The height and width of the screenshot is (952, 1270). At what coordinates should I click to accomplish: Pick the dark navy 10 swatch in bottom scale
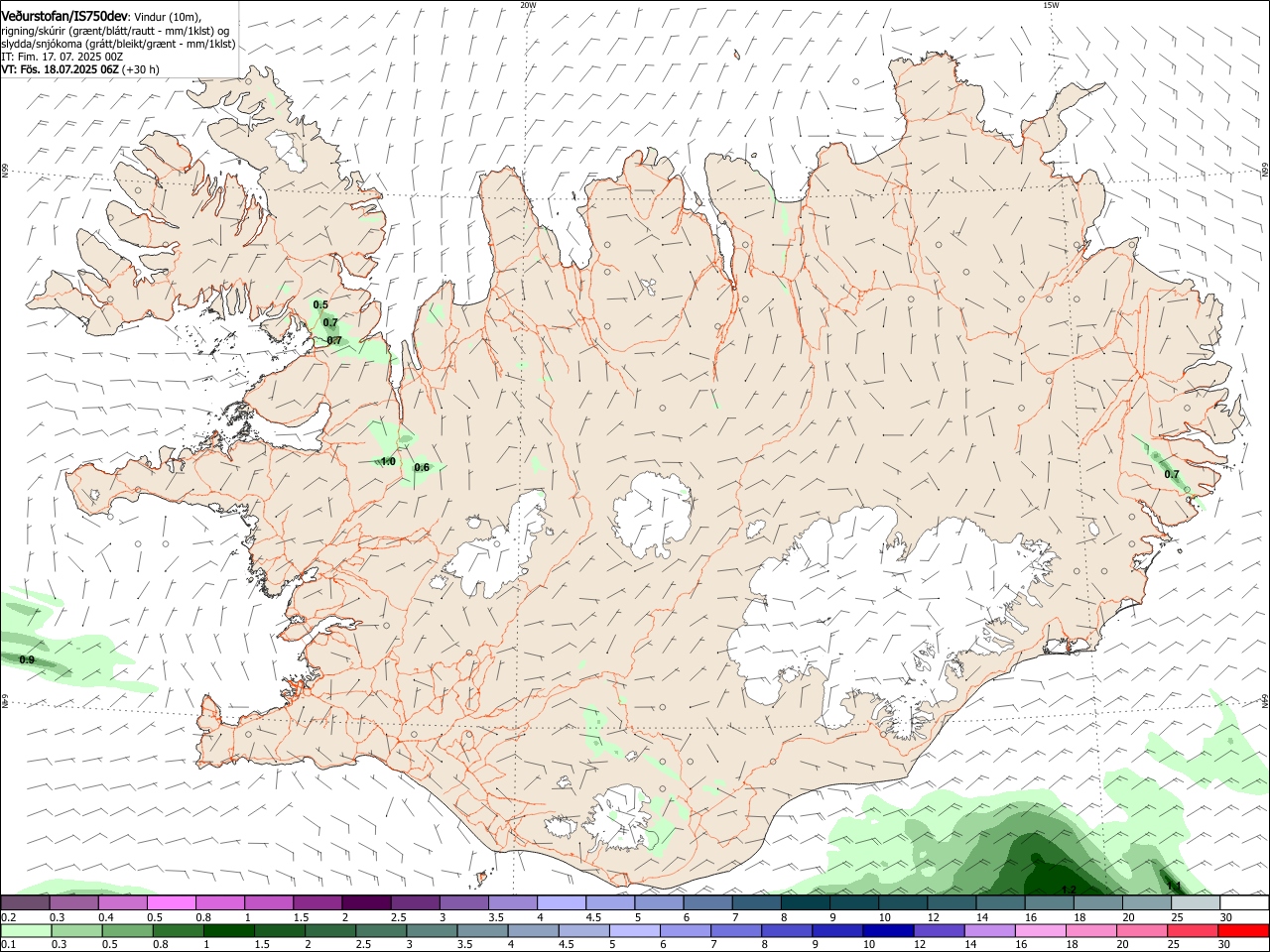(888, 931)
